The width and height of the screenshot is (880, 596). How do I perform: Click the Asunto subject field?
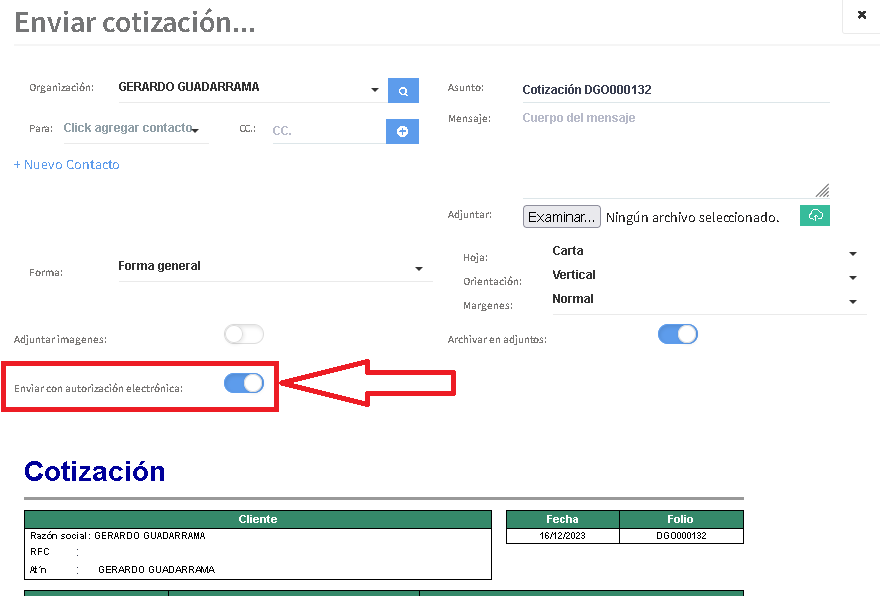[675, 90]
